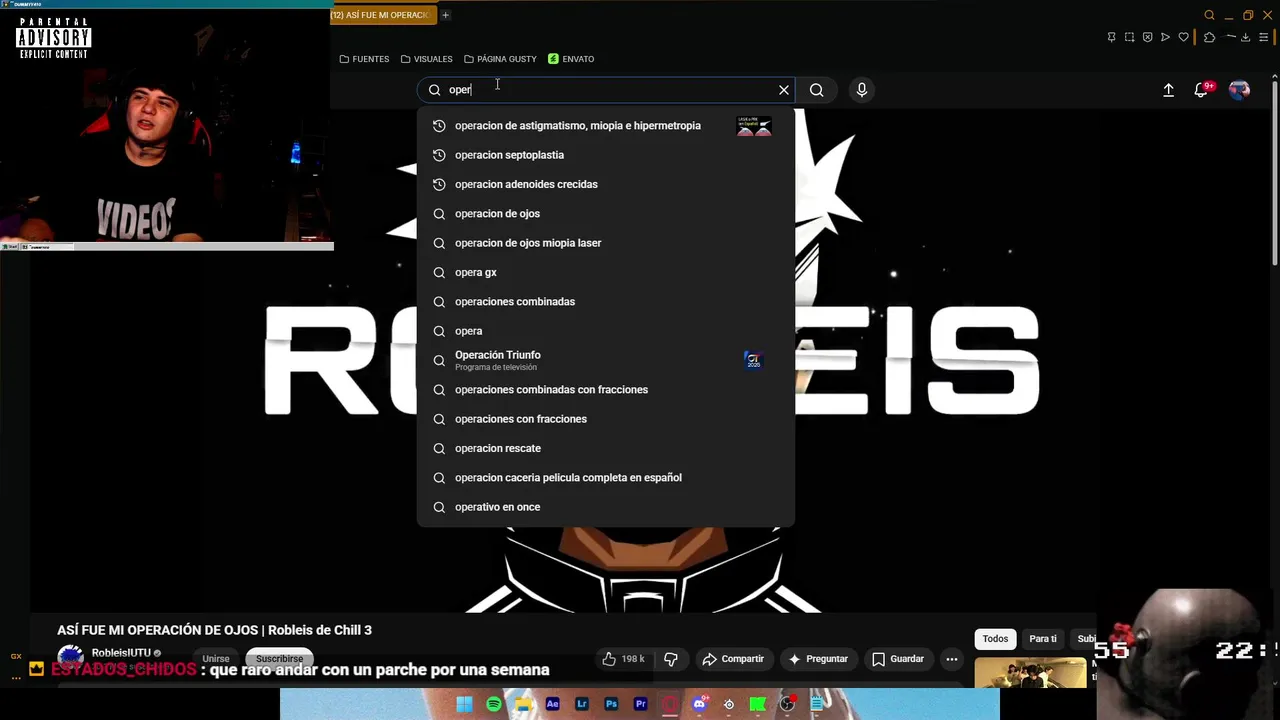Click the YouTube search submit button

[x=817, y=90]
